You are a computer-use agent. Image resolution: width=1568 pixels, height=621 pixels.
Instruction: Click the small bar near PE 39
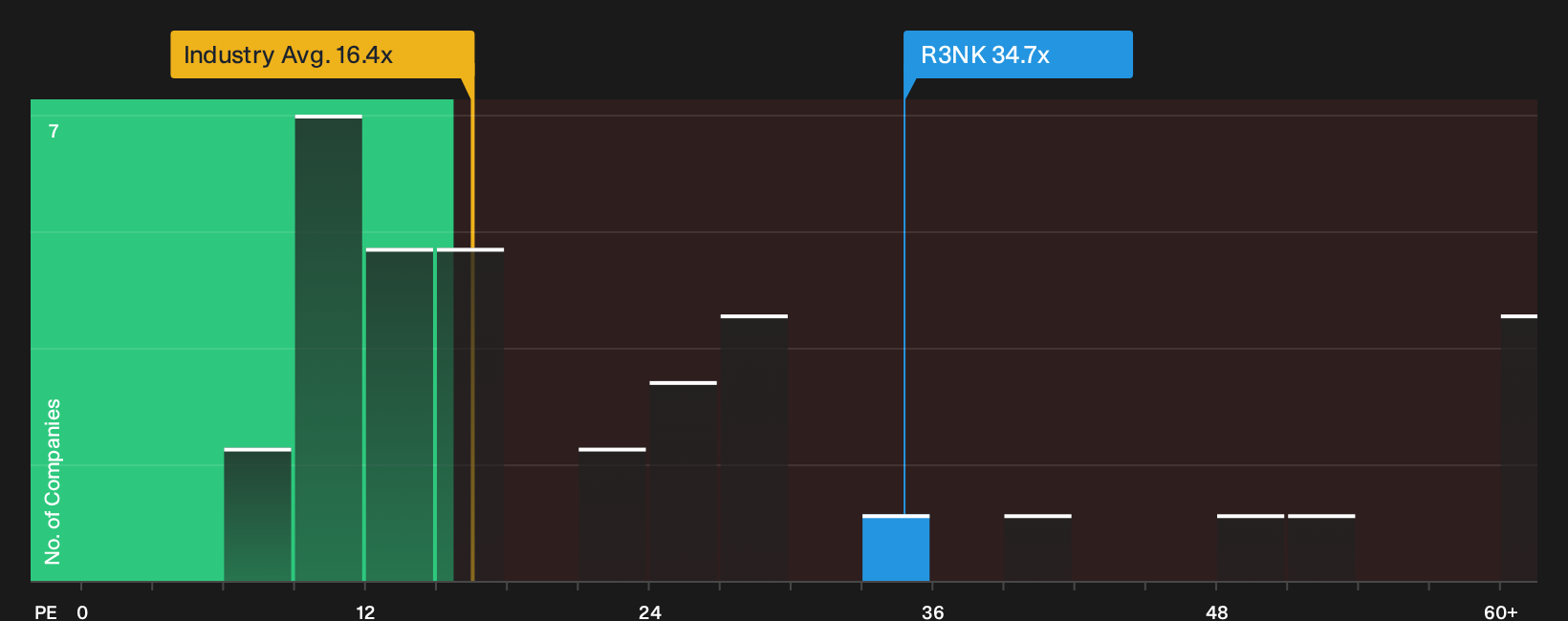tap(1037, 548)
